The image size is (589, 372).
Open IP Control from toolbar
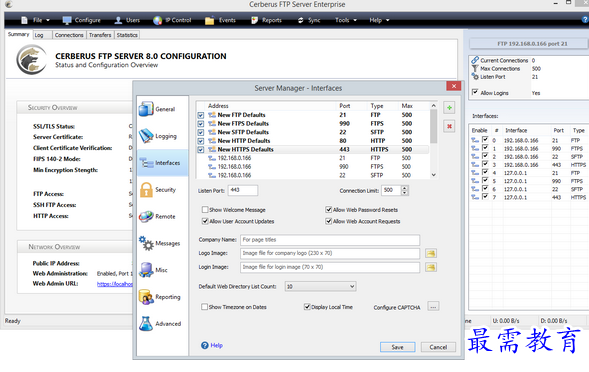click(172, 20)
